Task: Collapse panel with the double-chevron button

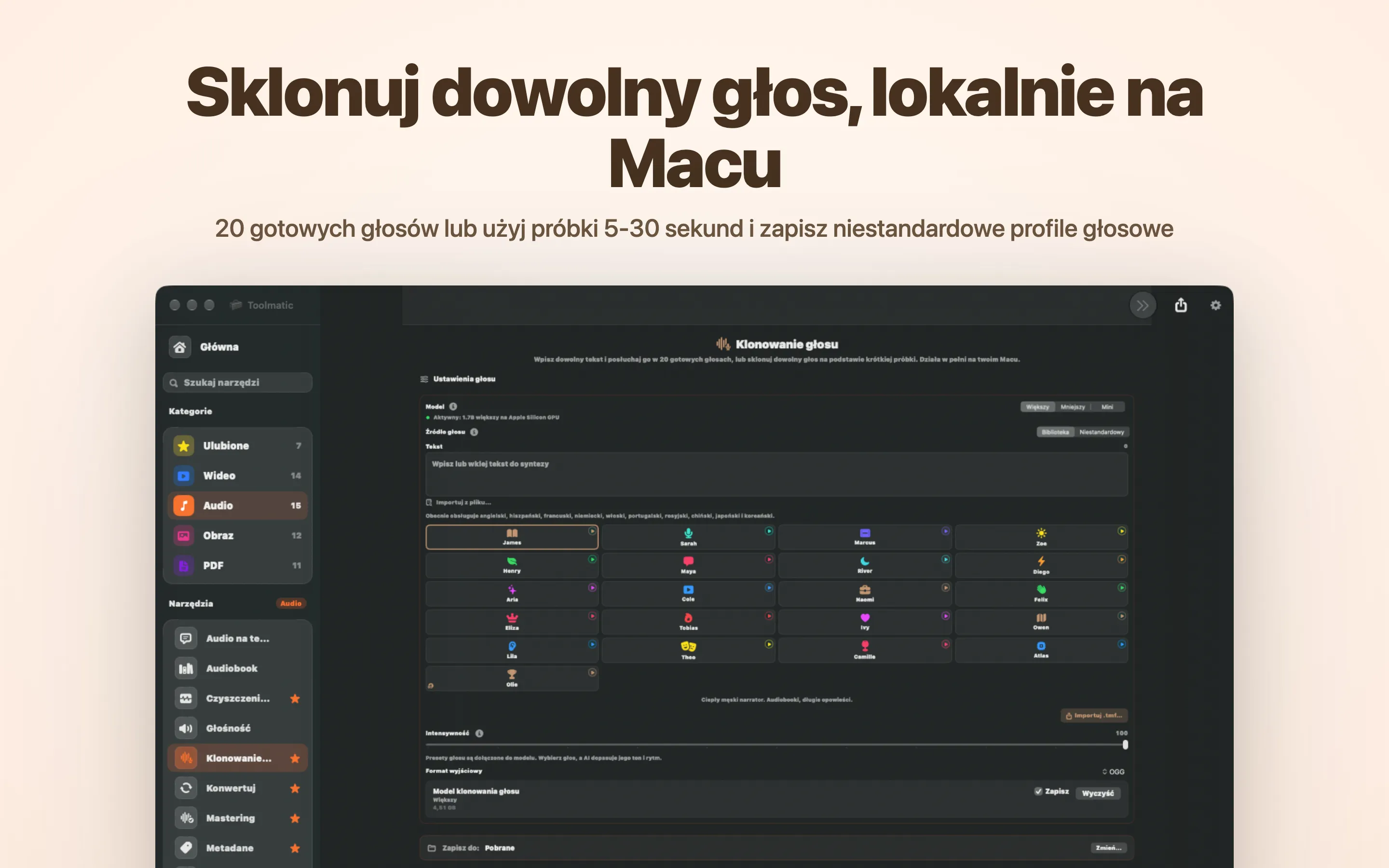Action: 1143,305
